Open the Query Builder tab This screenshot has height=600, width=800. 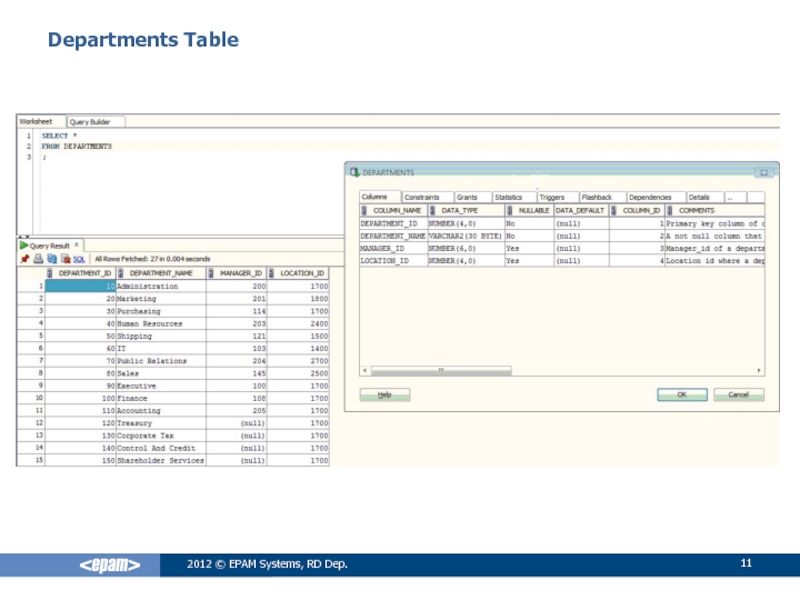coord(96,122)
